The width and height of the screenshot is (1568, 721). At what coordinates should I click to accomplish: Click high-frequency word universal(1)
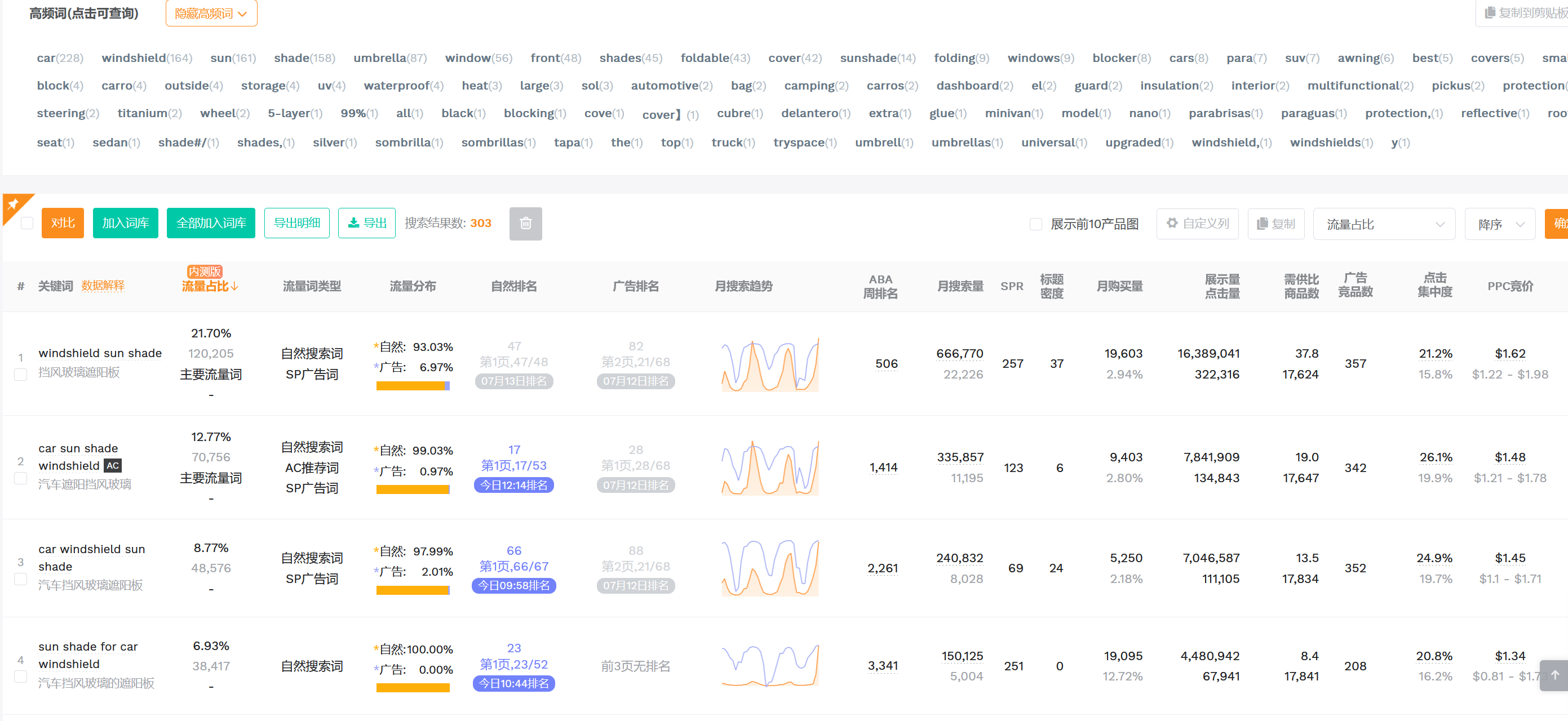(1053, 143)
